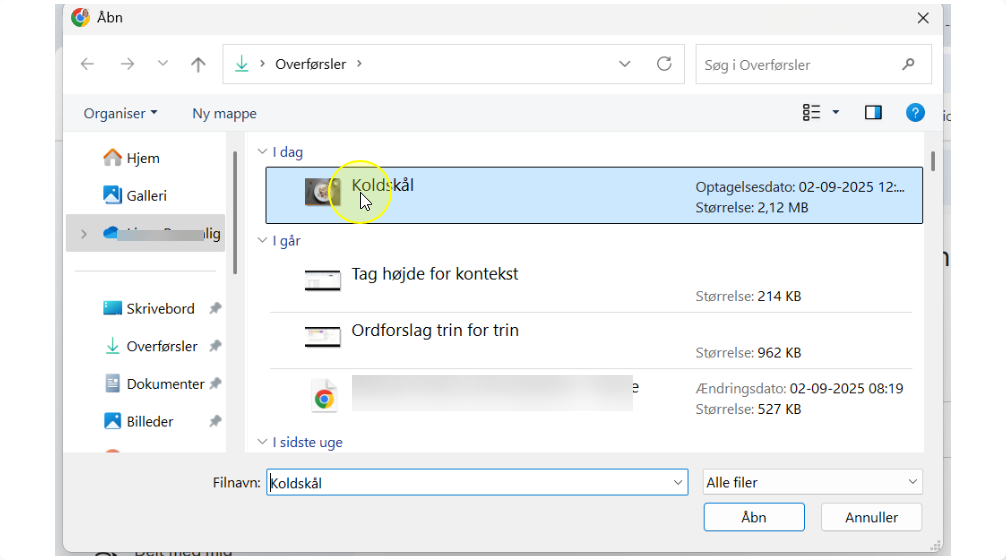Click the Filnavn text field
This screenshot has width=1006, height=560.
click(470, 482)
